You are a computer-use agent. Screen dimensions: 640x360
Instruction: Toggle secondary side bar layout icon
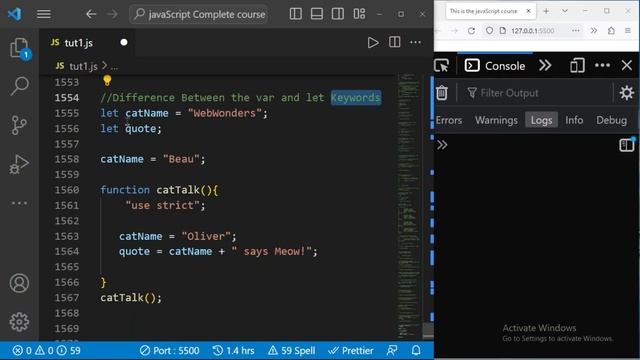[338, 14]
